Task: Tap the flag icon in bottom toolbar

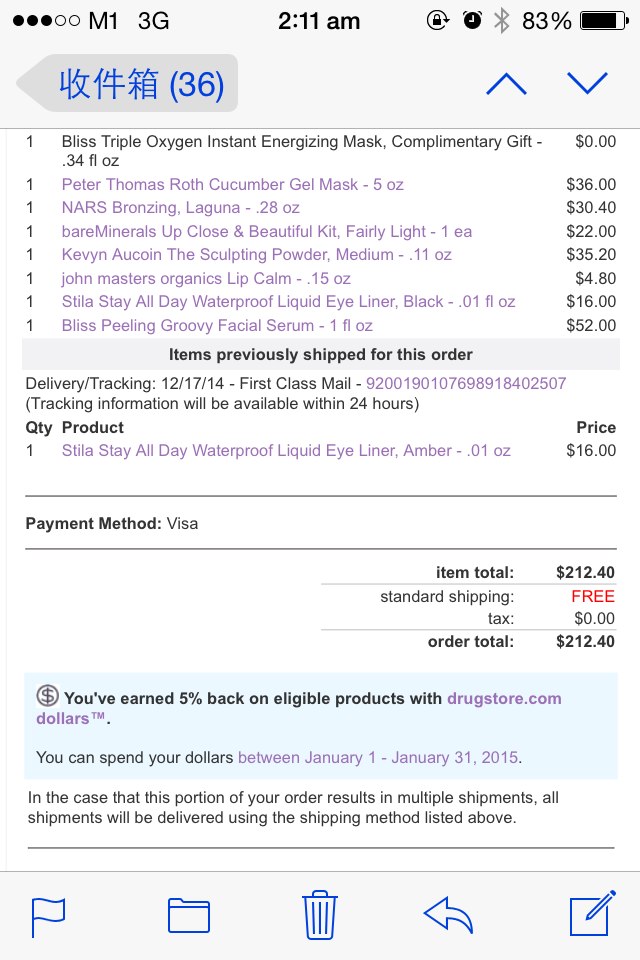Action: click(48, 916)
